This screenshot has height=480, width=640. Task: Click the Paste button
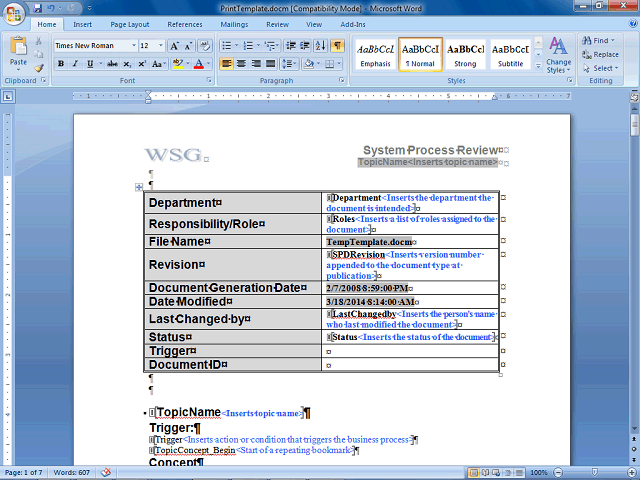(x=18, y=52)
